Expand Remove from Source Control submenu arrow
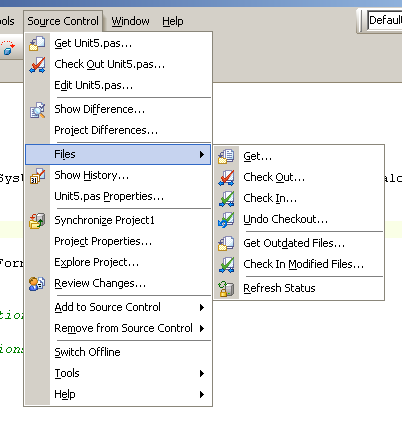402x429 pixels. coord(202,328)
